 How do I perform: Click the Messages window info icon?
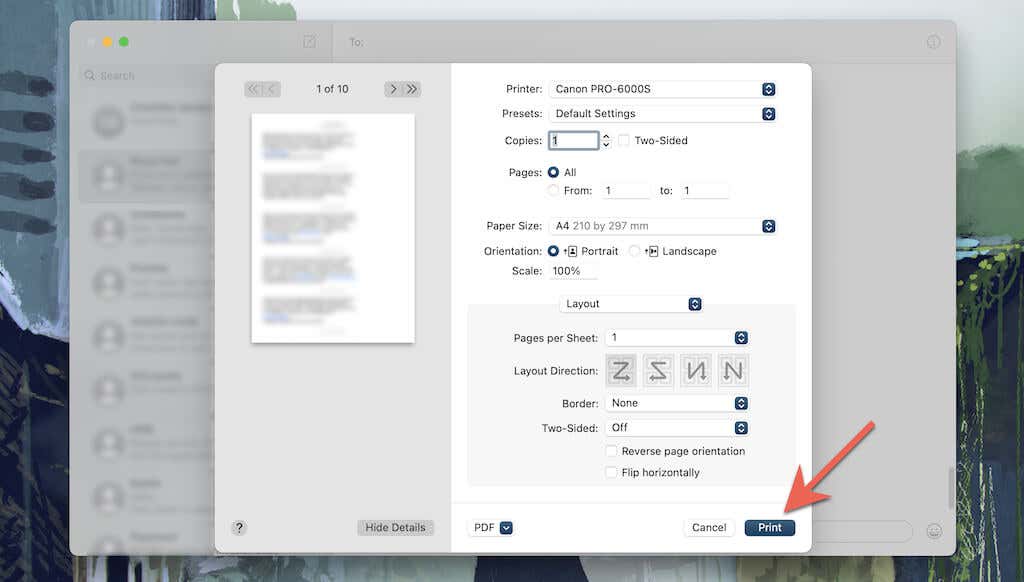(x=934, y=42)
